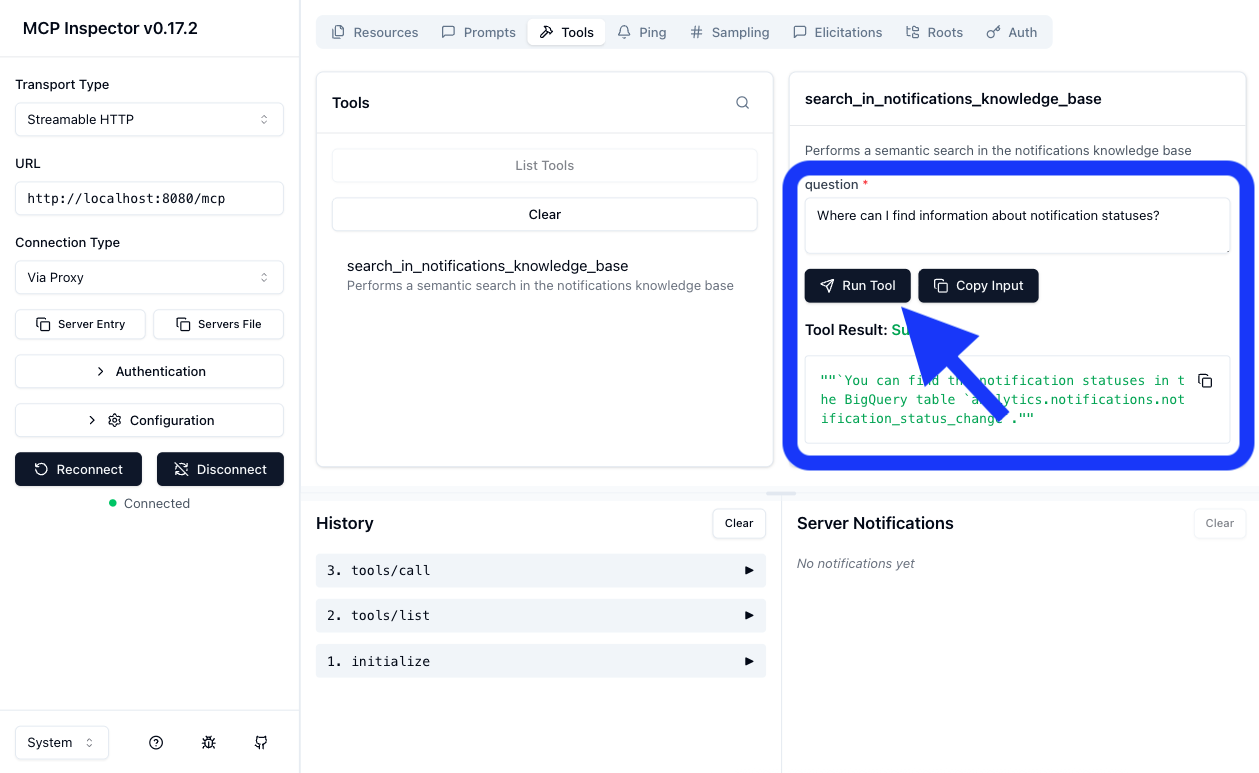This screenshot has height=773, width=1259.
Task: Open the System theme dropdown
Action: (x=61, y=742)
